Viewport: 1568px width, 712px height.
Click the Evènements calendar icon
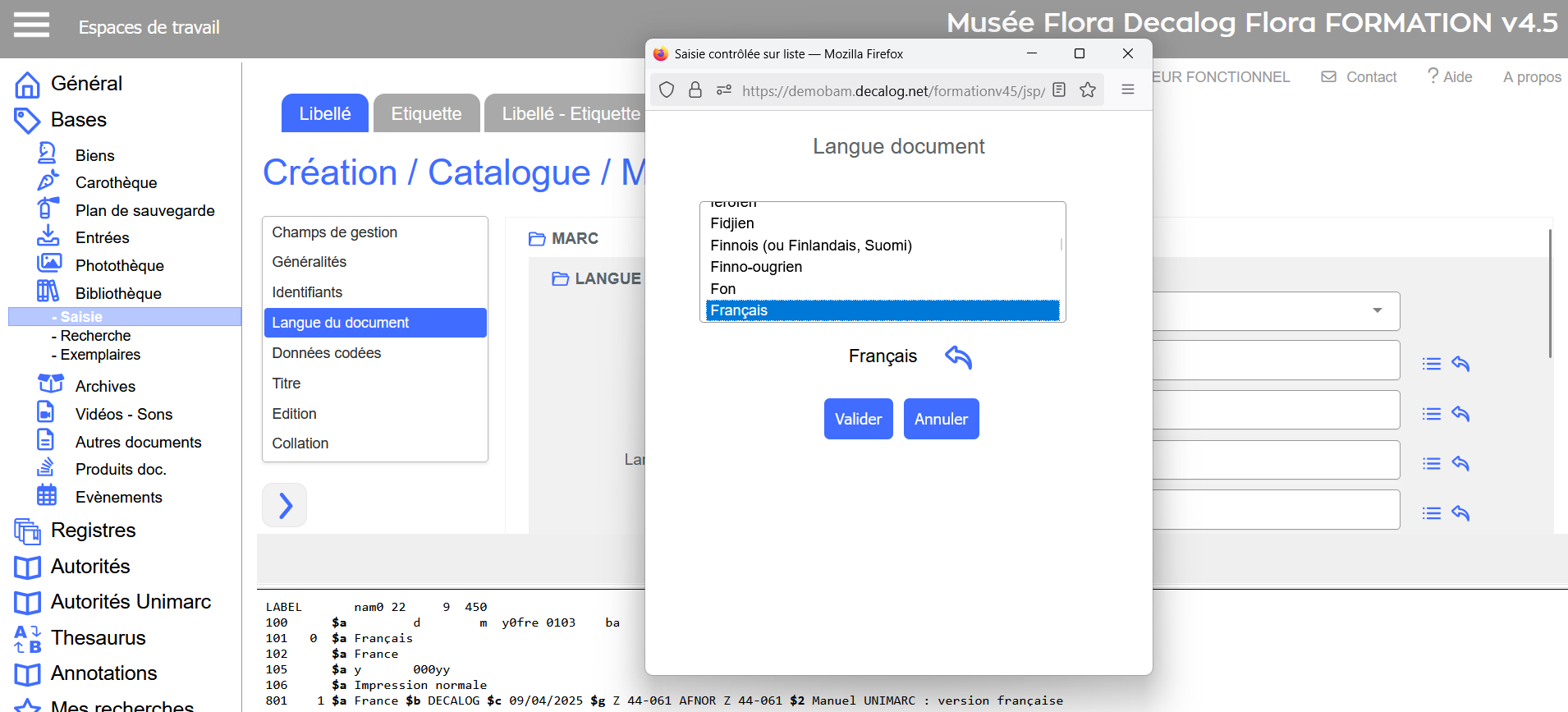(47, 496)
